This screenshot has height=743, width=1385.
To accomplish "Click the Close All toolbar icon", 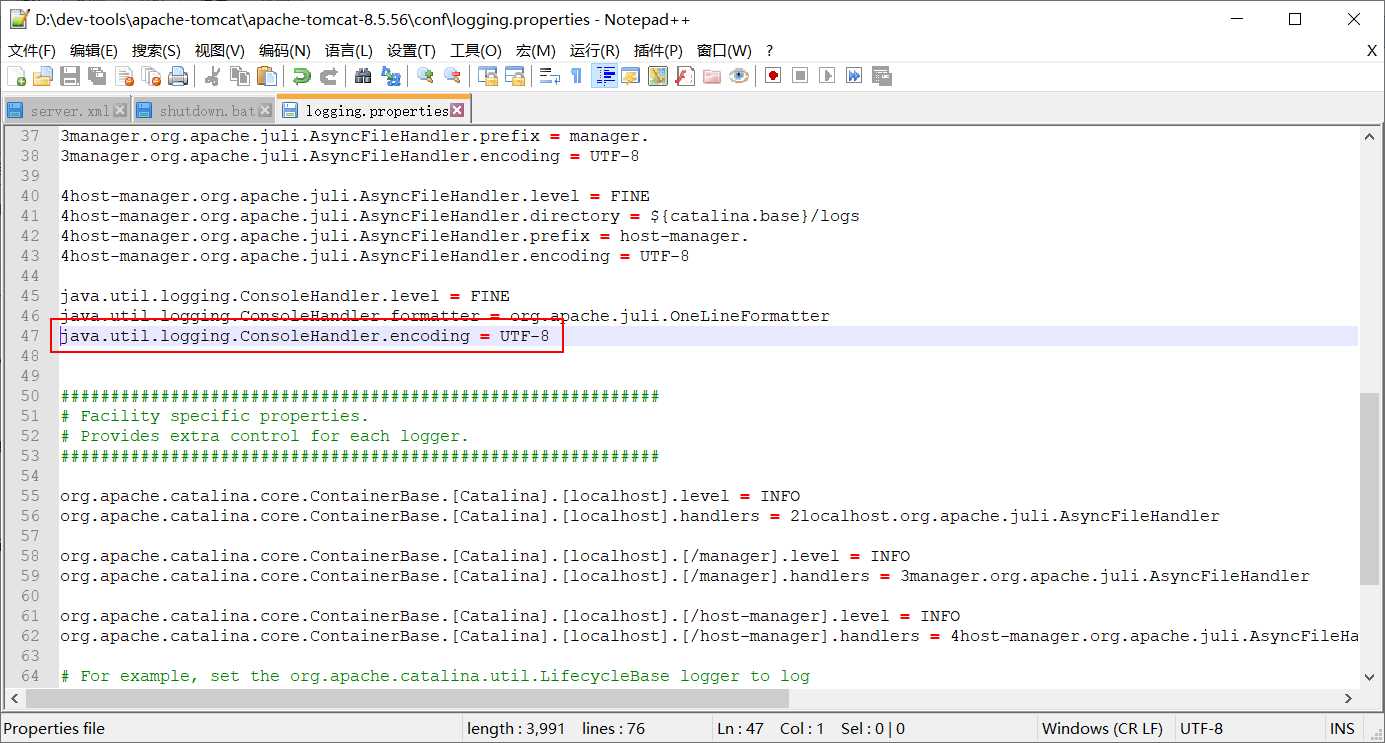I will pos(151,76).
